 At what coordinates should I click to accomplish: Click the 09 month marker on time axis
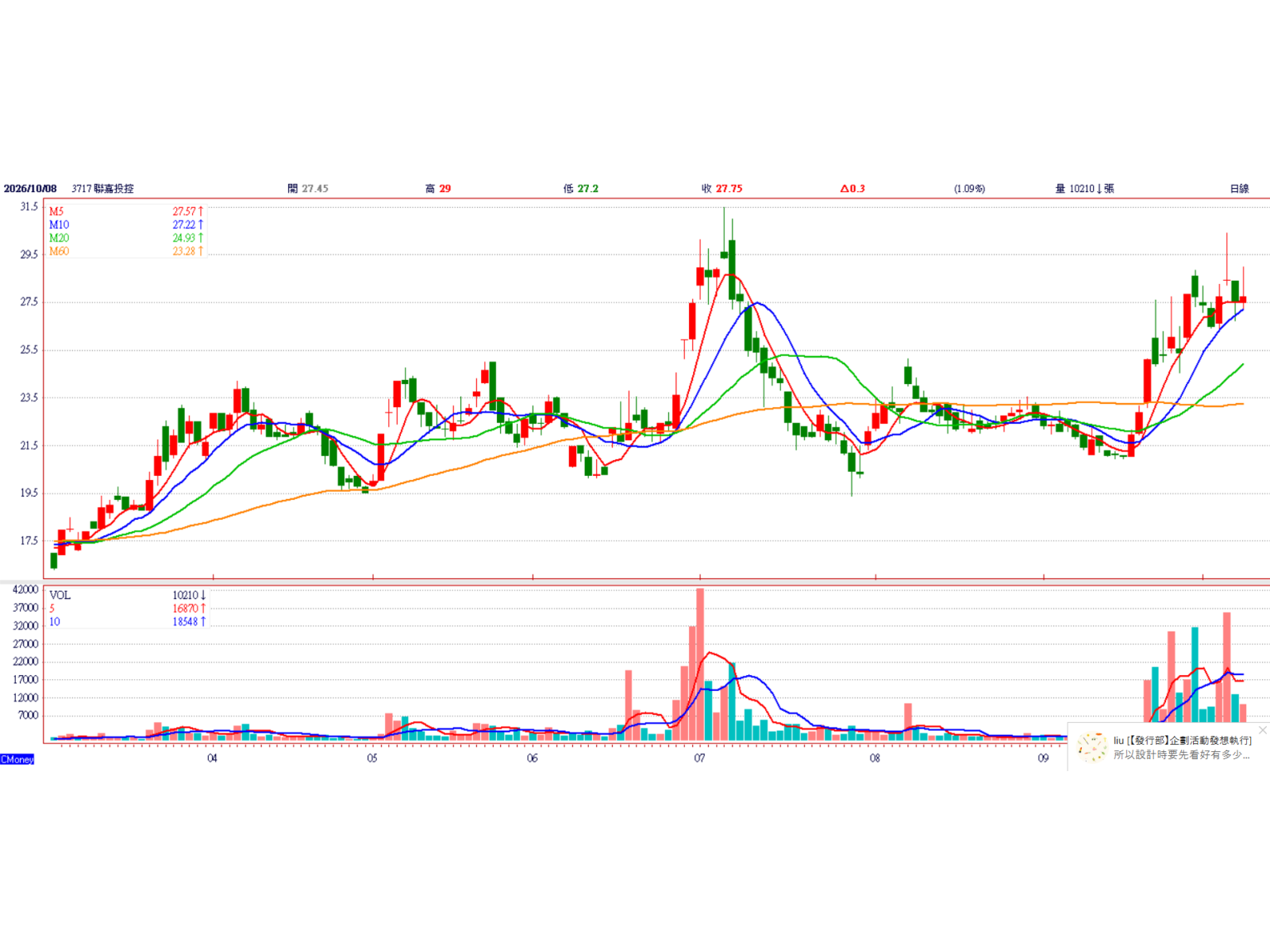(1043, 758)
